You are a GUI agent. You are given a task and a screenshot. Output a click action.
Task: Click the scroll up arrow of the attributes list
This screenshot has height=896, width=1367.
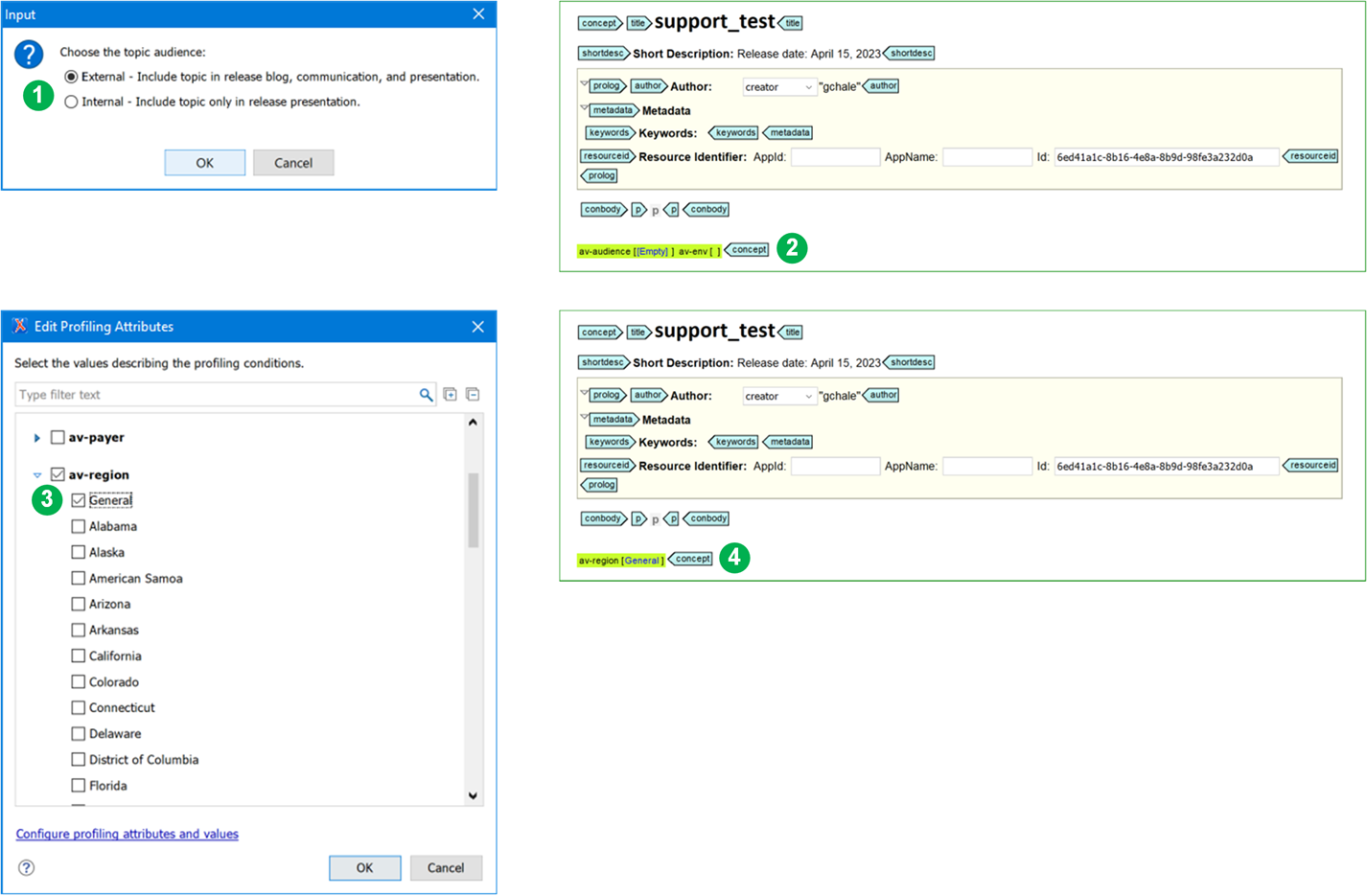click(x=473, y=423)
